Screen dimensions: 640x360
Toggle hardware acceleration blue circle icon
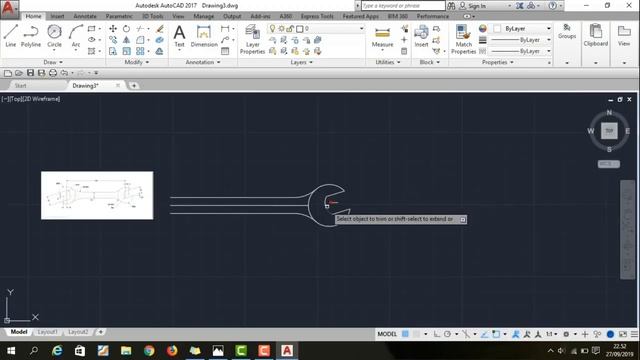pos(610,334)
